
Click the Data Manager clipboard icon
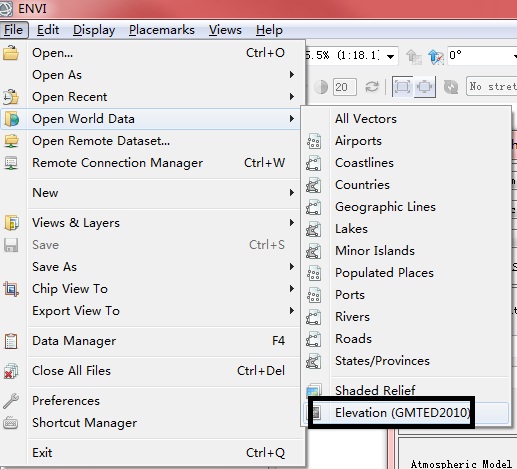coord(11,341)
